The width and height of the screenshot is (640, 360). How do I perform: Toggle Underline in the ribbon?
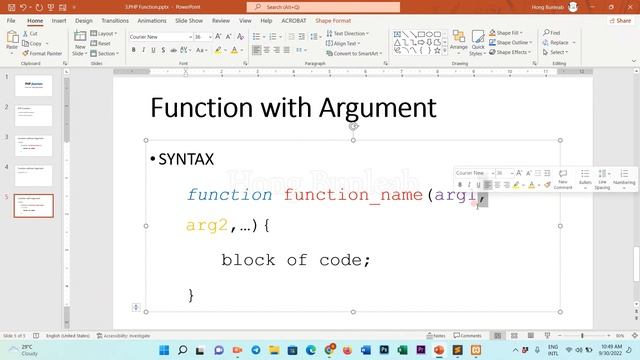click(153, 50)
